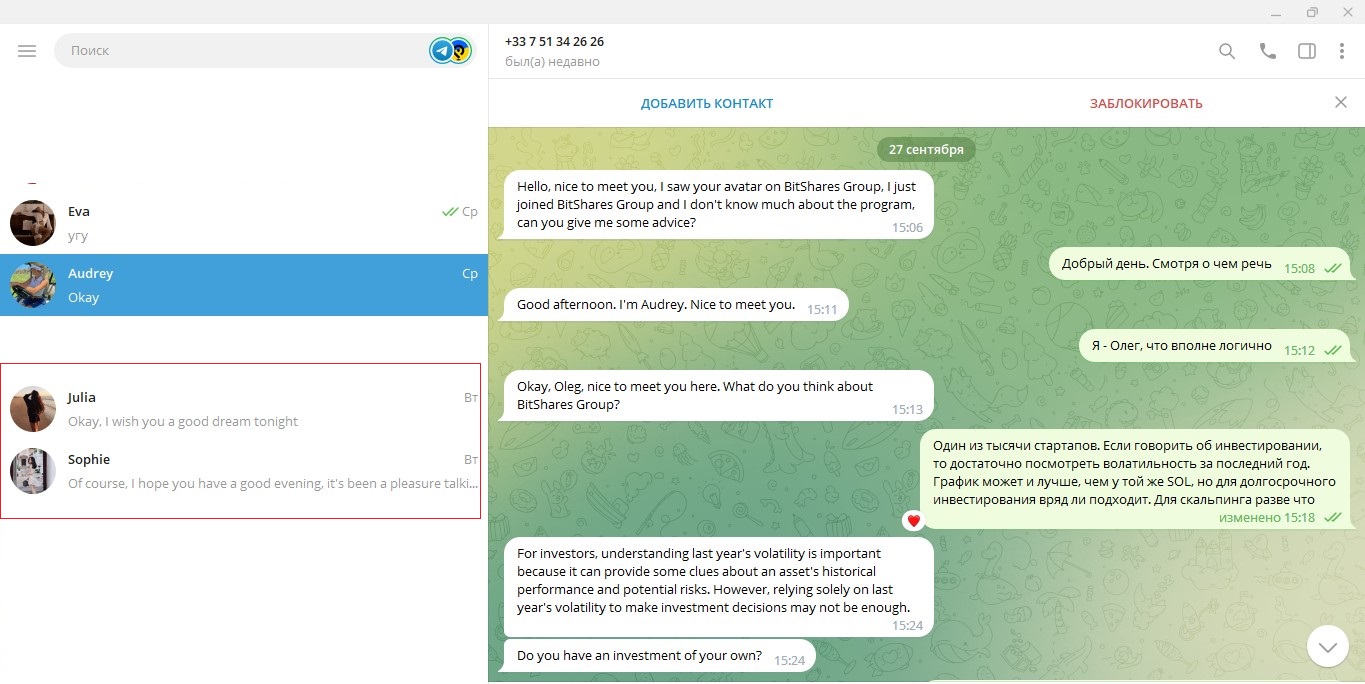This screenshot has width=1365, height=684.
Task: Click the 27 сентября date badge
Action: 926,150
